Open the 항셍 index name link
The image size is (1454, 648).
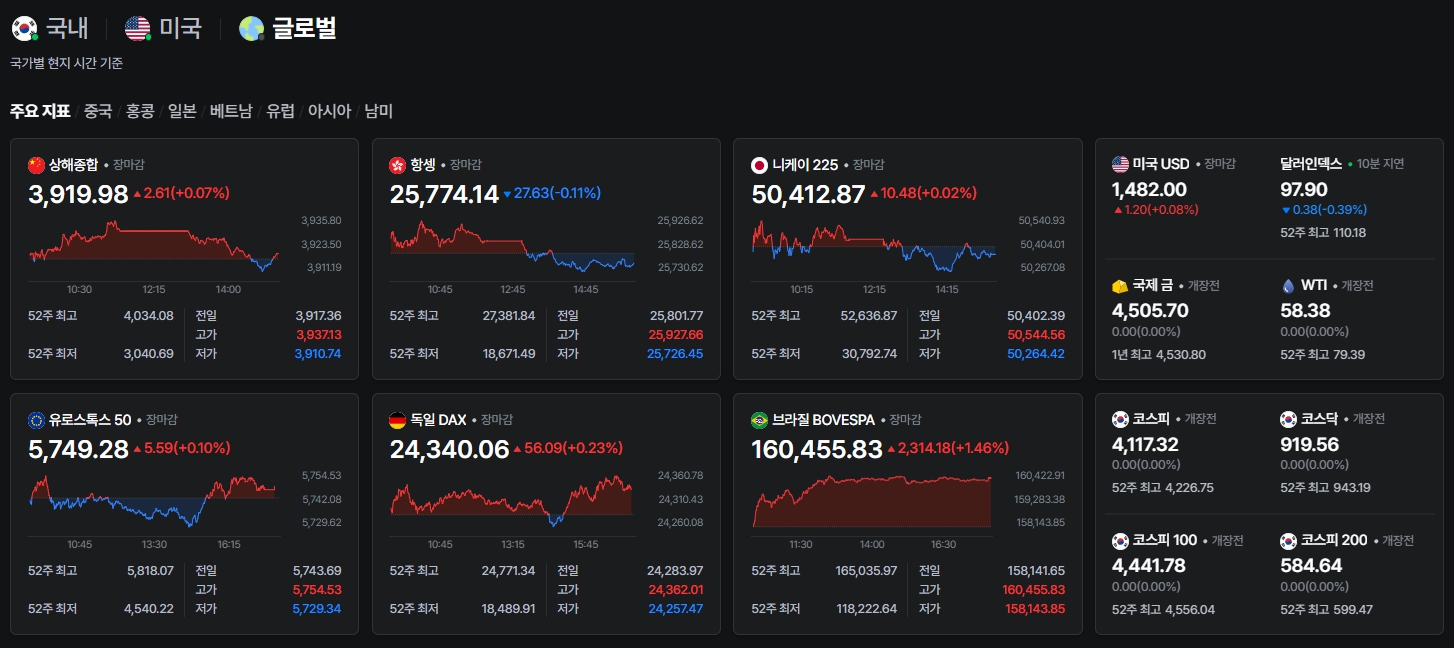coord(423,165)
